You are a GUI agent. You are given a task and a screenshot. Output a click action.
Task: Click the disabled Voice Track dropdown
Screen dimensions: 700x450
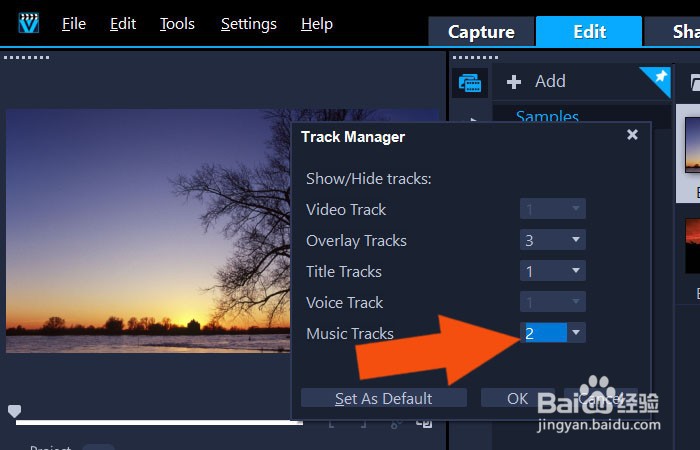pos(553,302)
